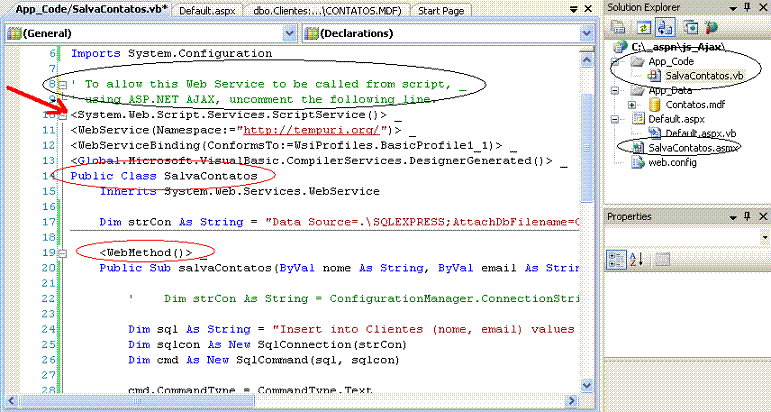Click the horizontal scroll right arrow

572,401
